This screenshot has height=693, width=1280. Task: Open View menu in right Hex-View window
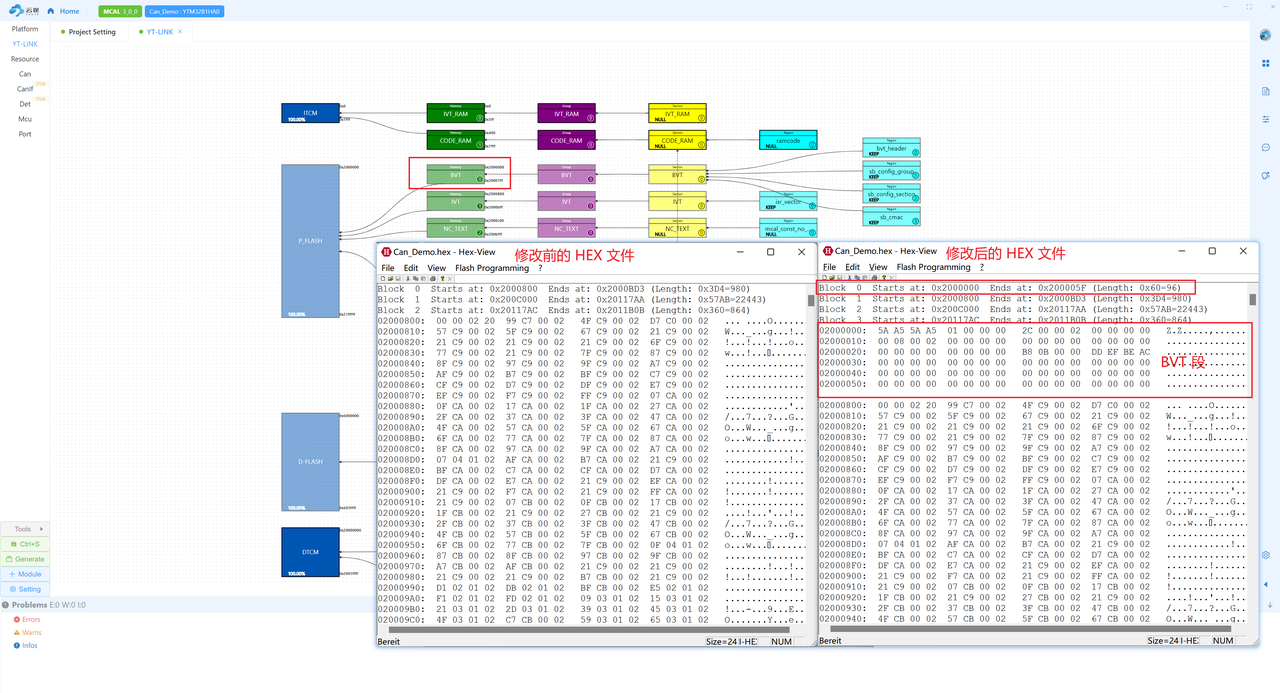878,267
